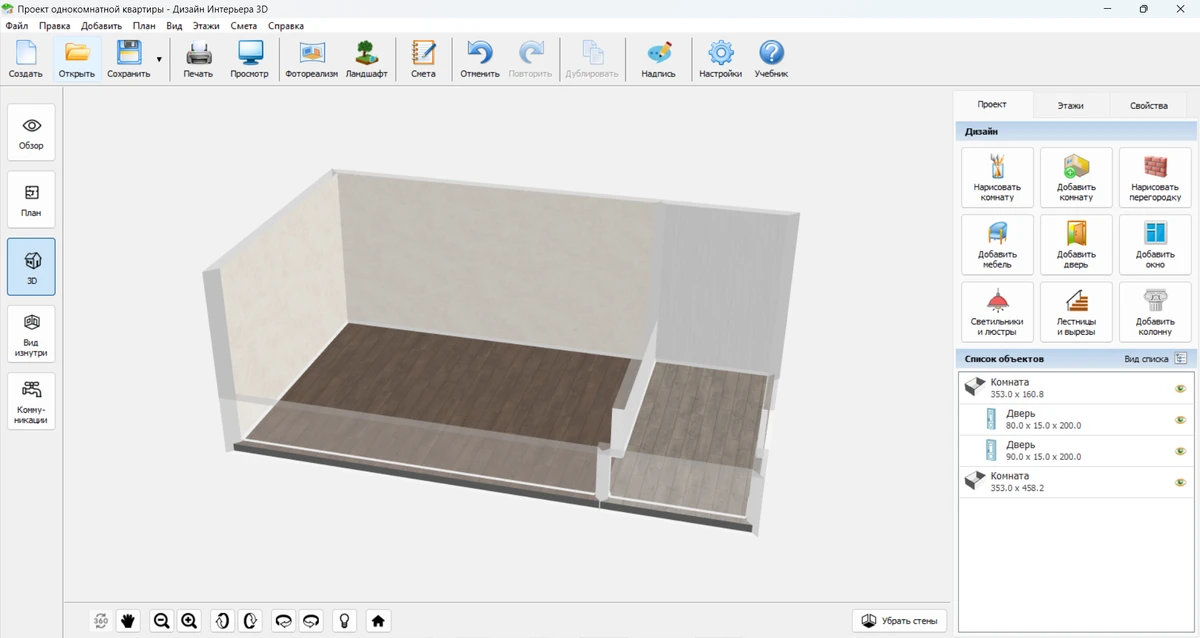Click Добавить мебель button
1200x638 pixels.
pyautogui.click(x=997, y=244)
